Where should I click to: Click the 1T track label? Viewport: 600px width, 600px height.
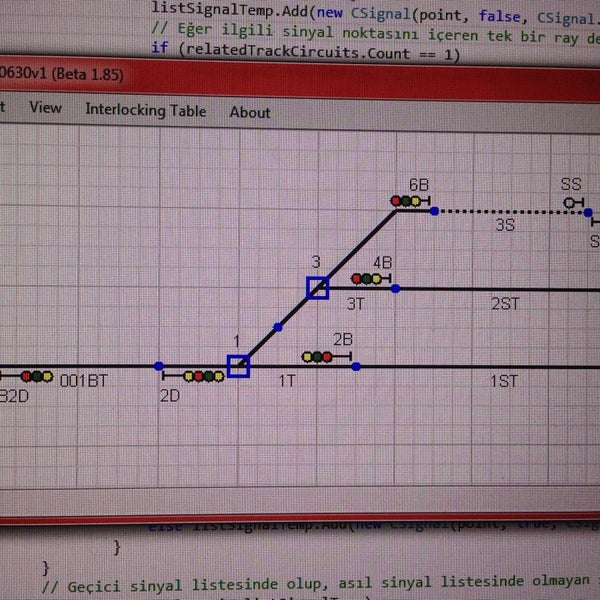287,381
